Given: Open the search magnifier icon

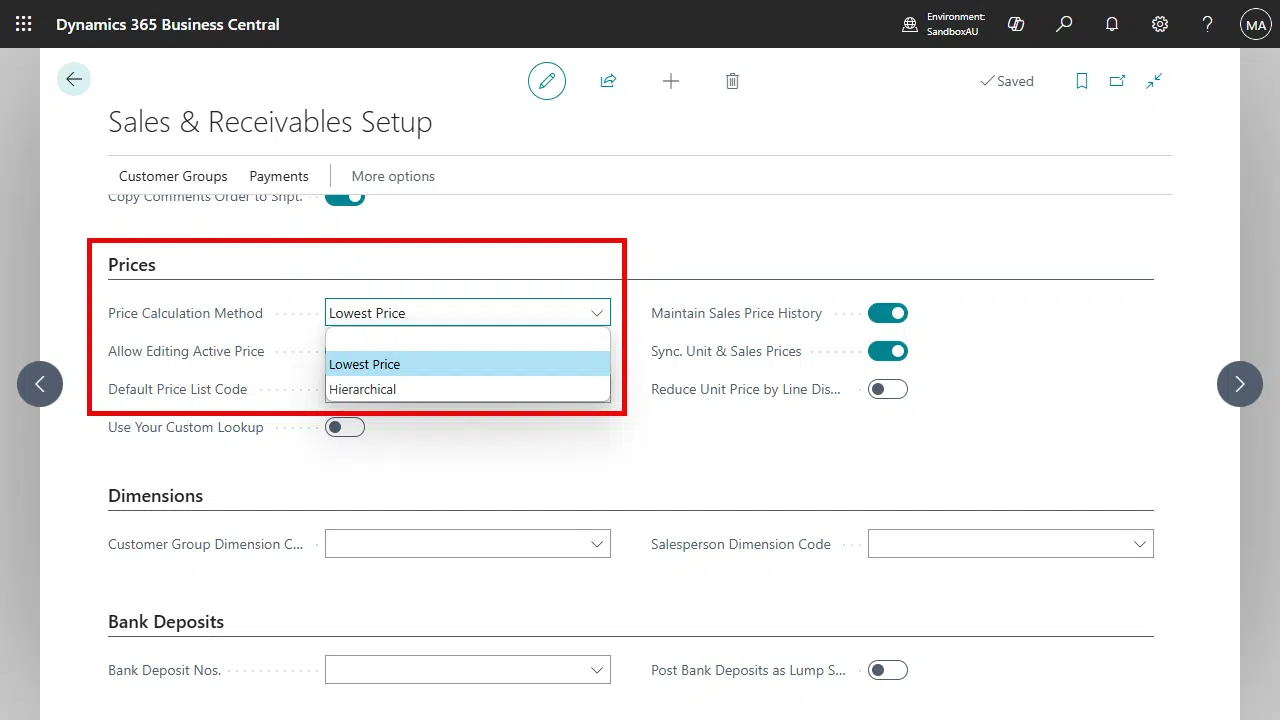Looking at the screenshot, I should point(1064,24).
